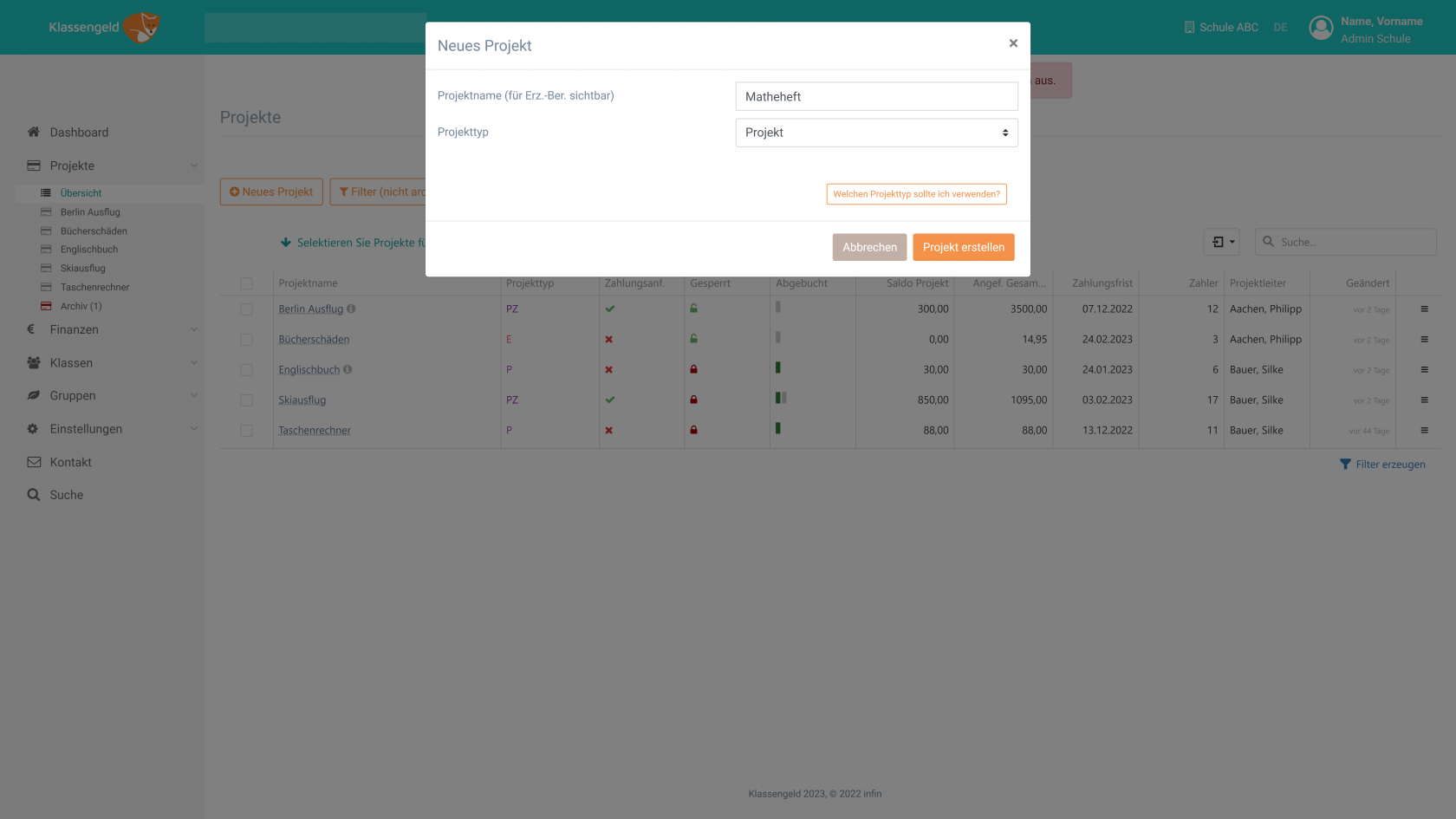Open the Berlin Ausflug project link
1456x819 pixels.
click(311, 309)
